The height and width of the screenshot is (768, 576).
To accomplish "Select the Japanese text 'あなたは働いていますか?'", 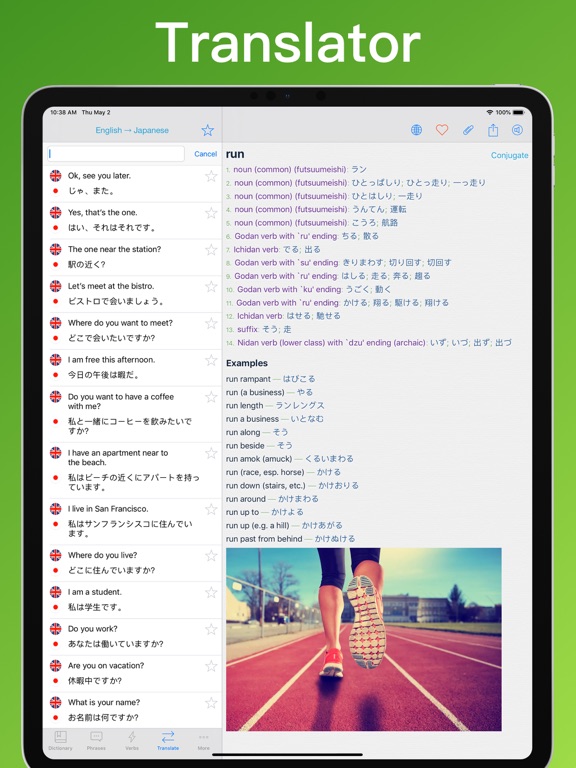I will 116,644.
